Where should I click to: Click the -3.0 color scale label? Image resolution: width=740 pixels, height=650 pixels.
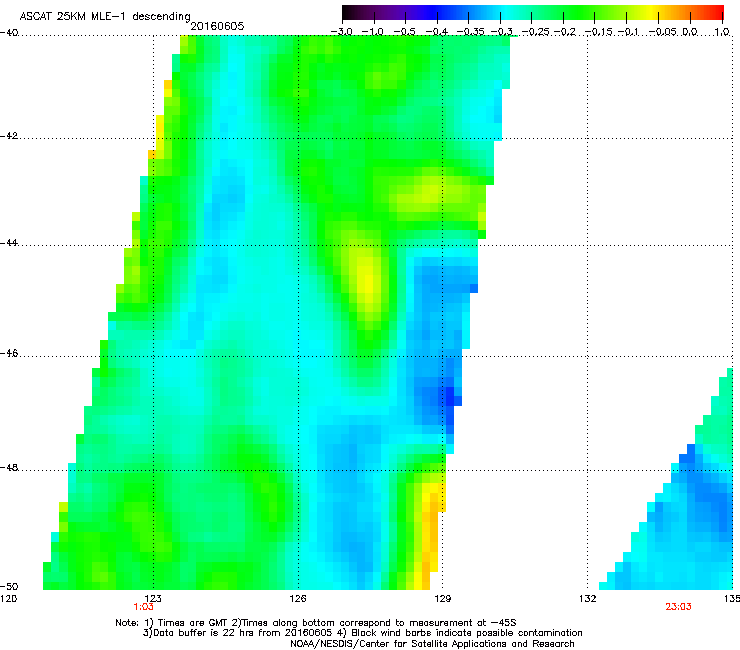point(342,32)
